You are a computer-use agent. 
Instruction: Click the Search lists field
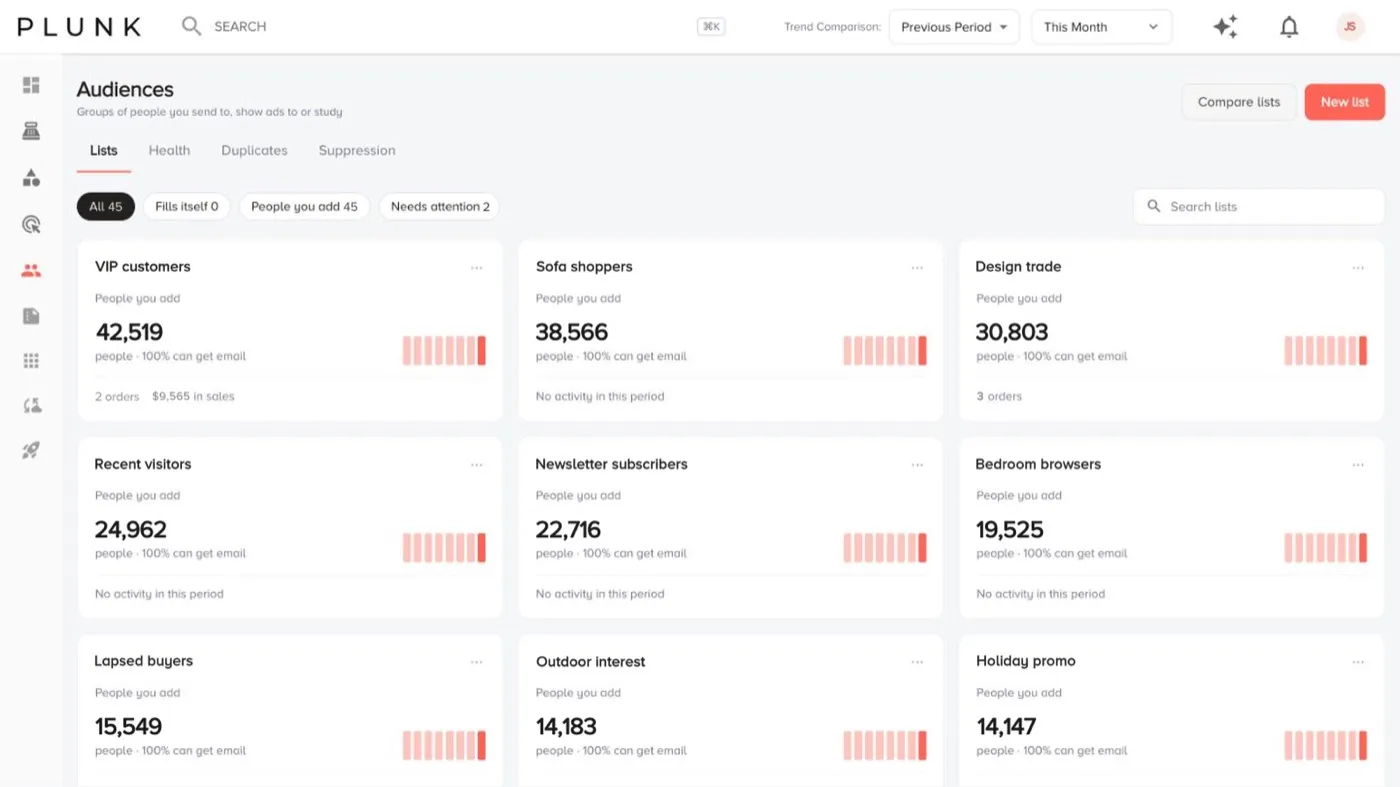(x=1259, y=207)
